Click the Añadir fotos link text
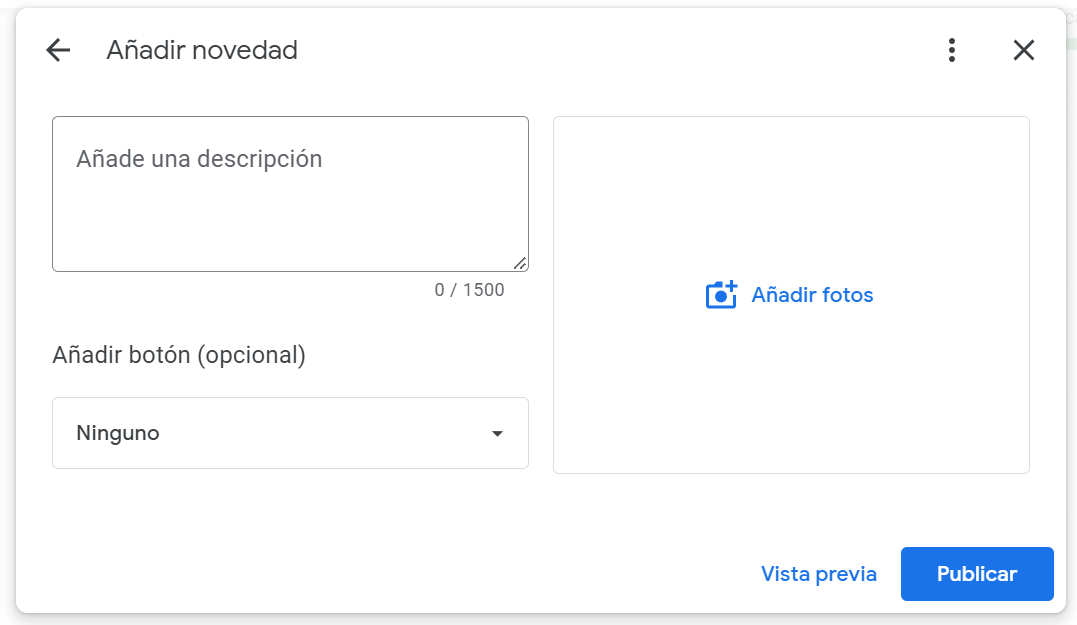 click(812, 295)
